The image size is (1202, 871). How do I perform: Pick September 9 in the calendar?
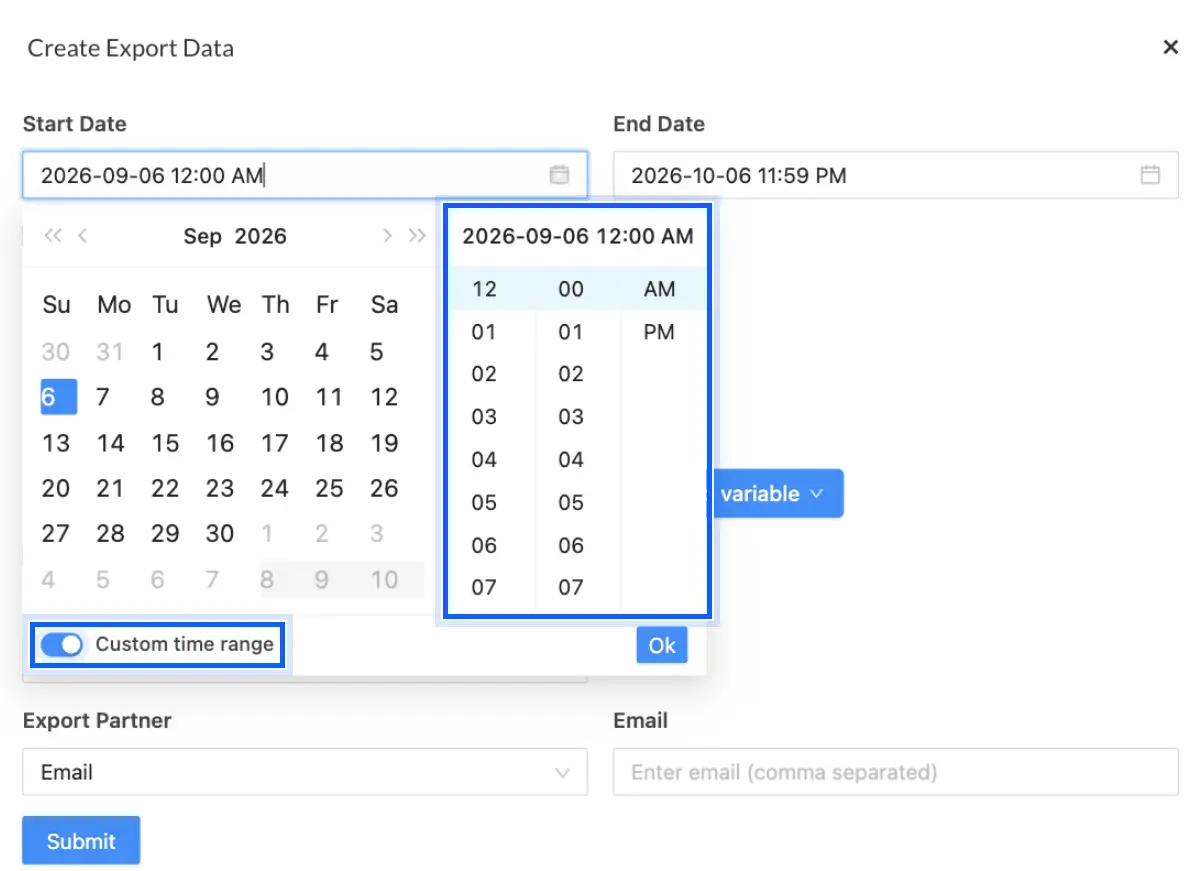pyautogui.click(x=212, y=397)
